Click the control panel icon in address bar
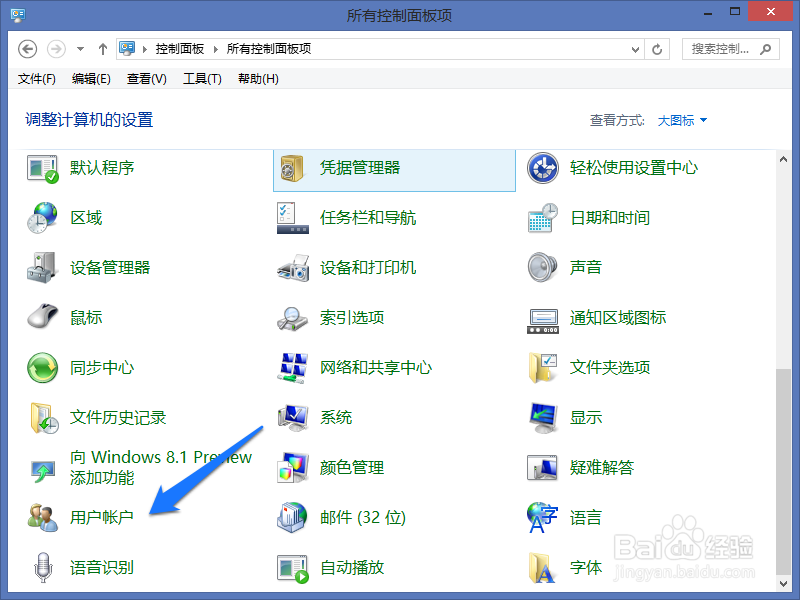This screenshot has height=600, width=800. (127, 48)
